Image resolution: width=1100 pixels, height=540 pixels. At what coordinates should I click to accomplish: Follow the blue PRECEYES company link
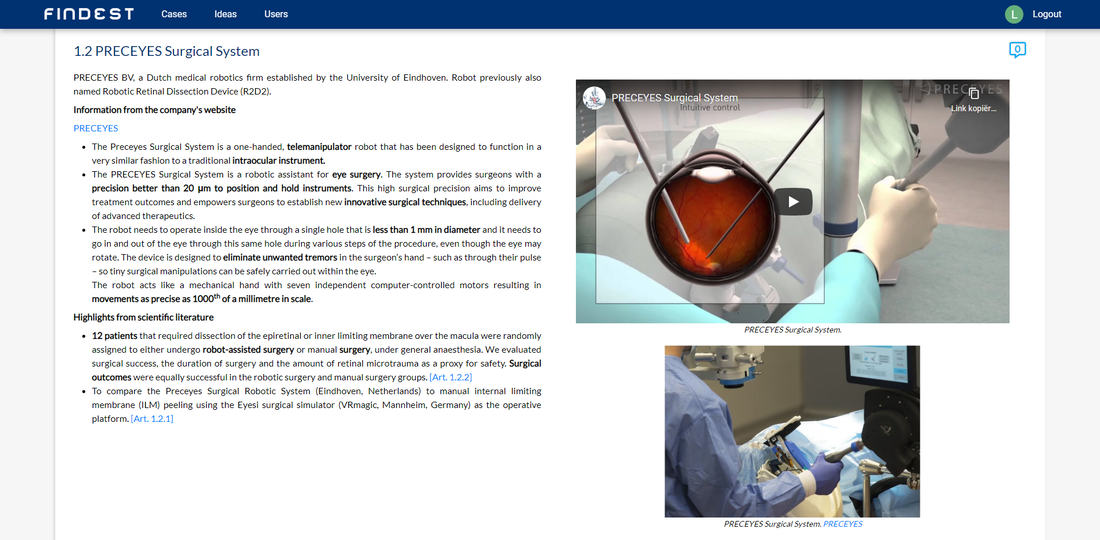(95, 128)
